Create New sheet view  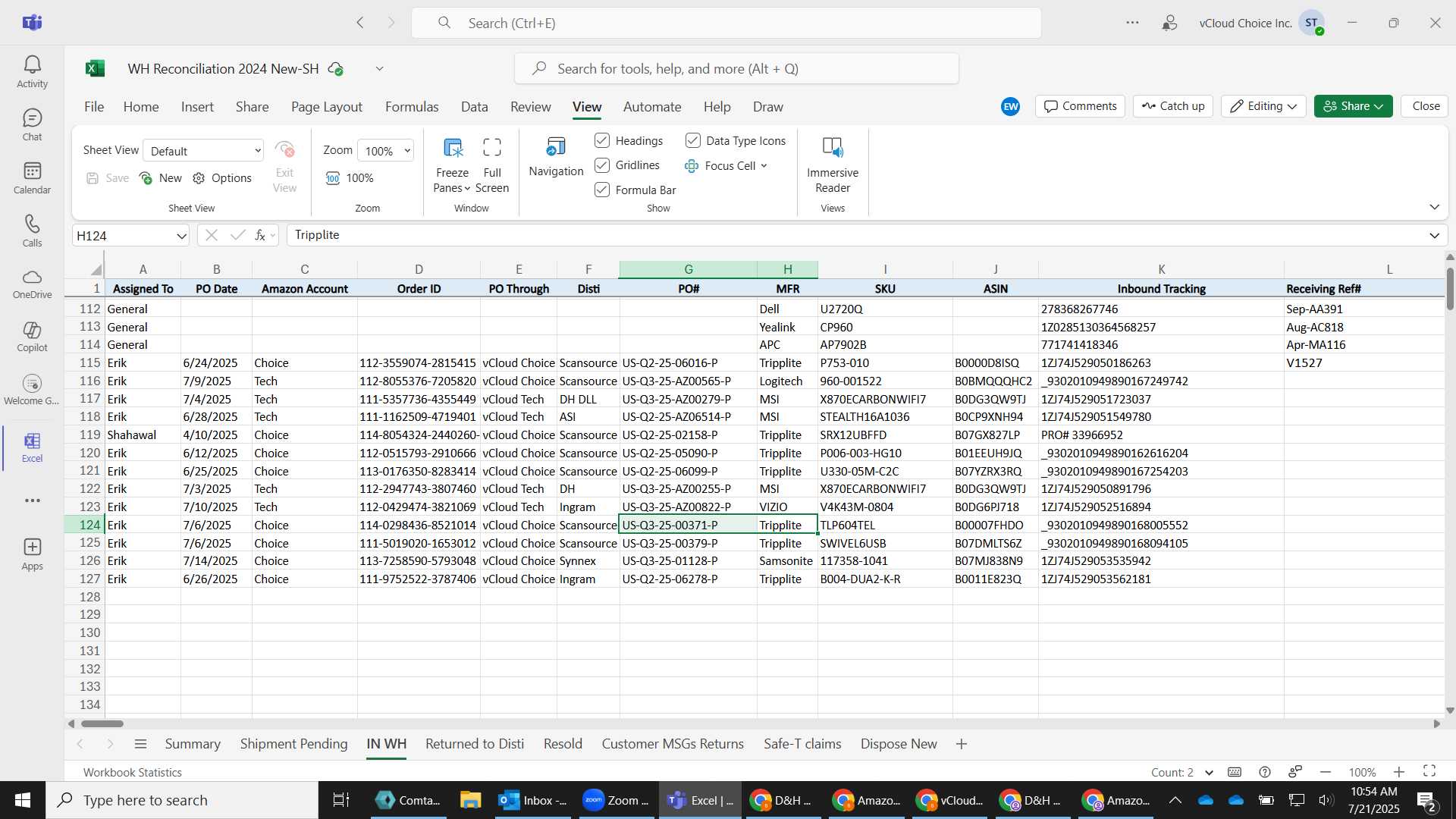tap(161, 178)
